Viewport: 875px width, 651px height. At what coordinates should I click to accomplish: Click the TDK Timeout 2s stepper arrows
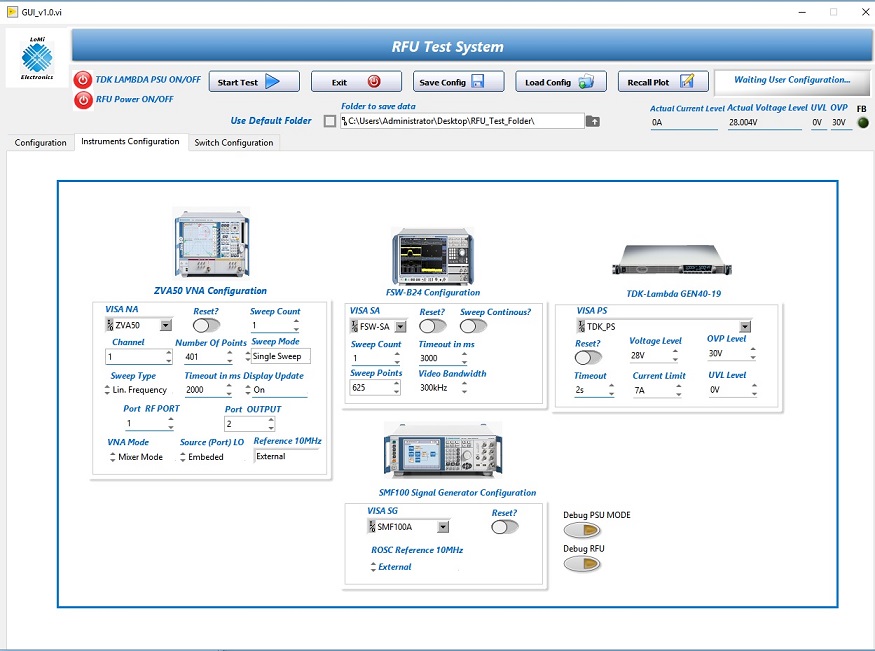[612, 390]
